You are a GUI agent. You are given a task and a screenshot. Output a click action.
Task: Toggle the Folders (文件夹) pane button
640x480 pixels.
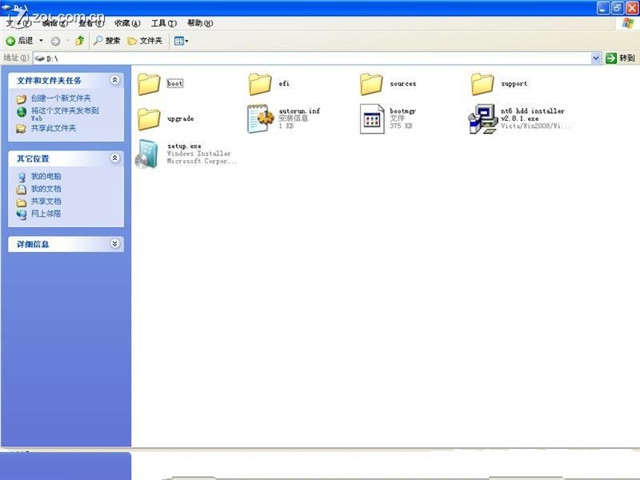pyautogui.click(x=145, y=41)
